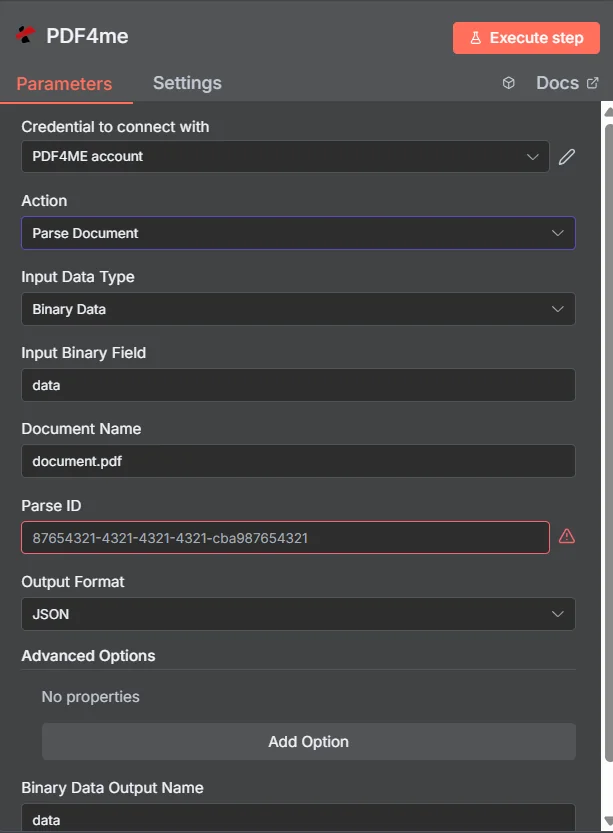Click the Parse ID input with red border
This screenshot has height=833, width=613.
tap(285, 536)
